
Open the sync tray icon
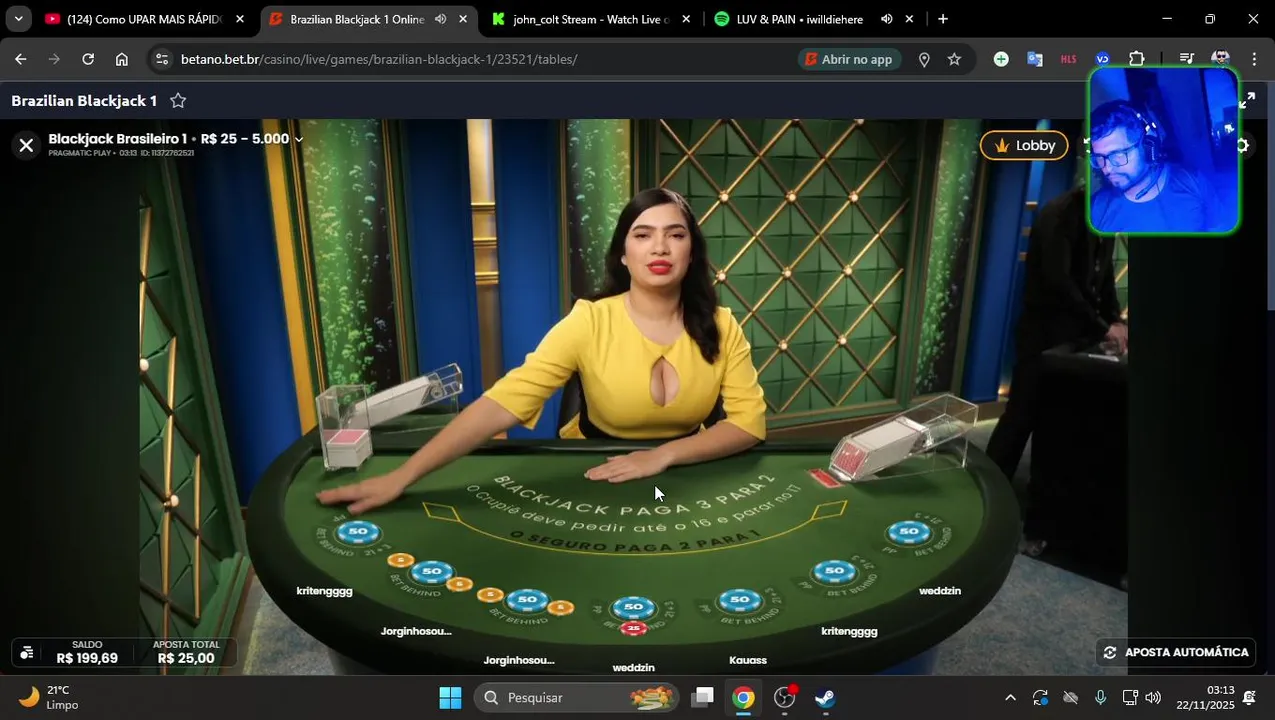[1040, 697]
